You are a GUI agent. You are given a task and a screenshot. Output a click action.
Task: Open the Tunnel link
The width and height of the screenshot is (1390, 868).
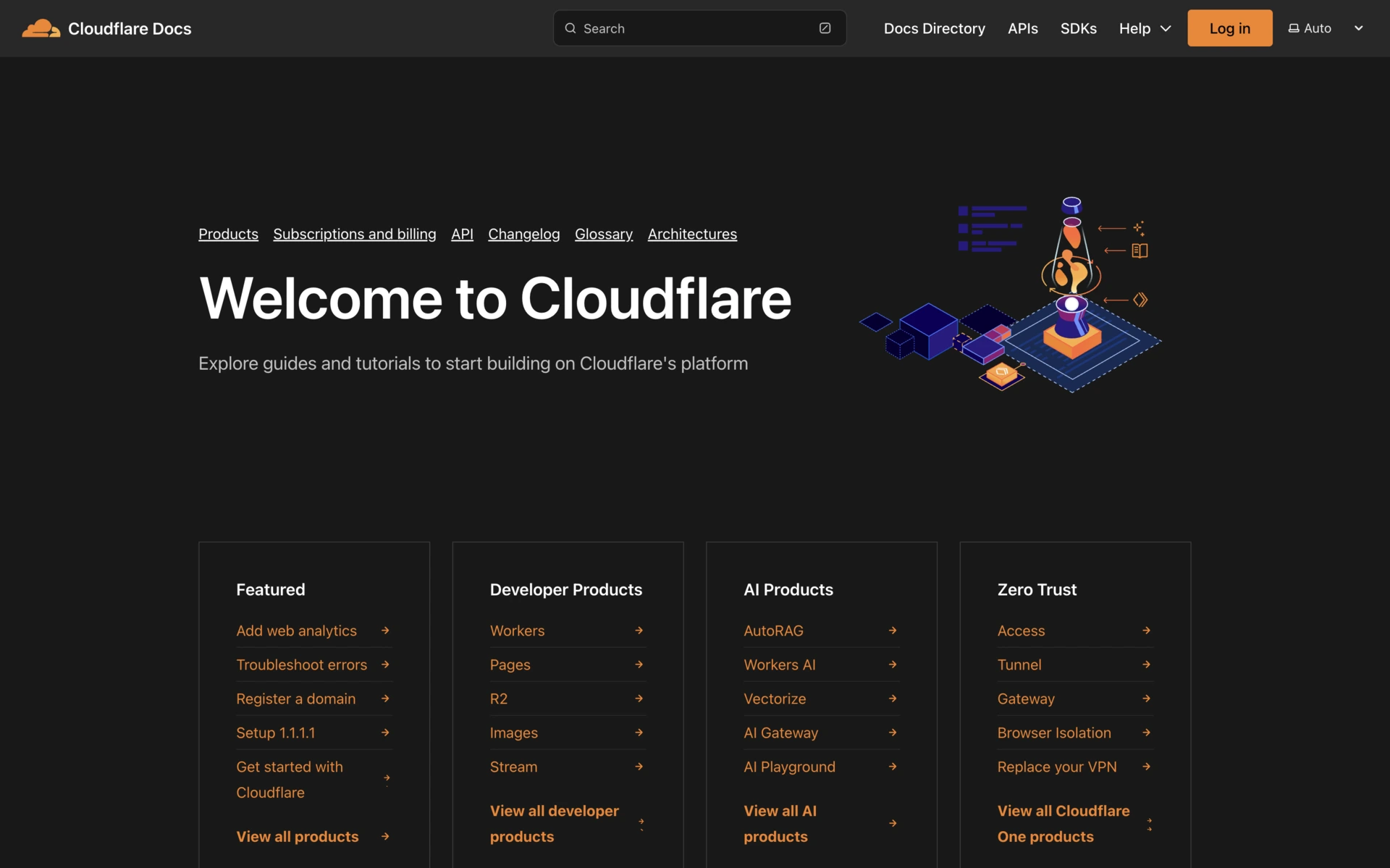1019,665
